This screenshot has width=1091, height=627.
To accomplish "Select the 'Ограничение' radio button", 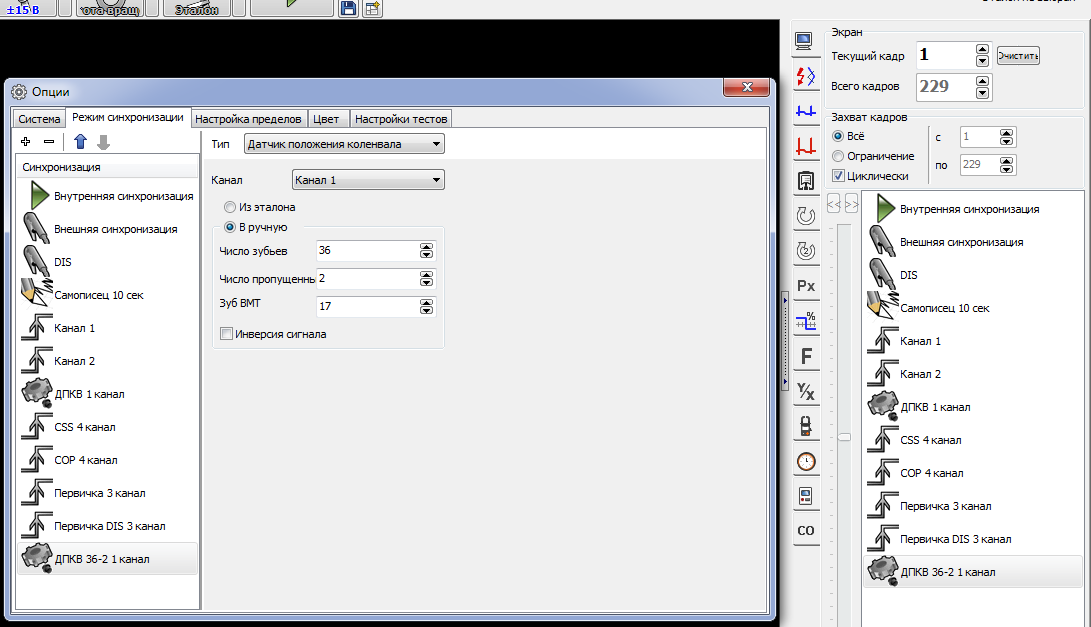I will coord(838,157).
